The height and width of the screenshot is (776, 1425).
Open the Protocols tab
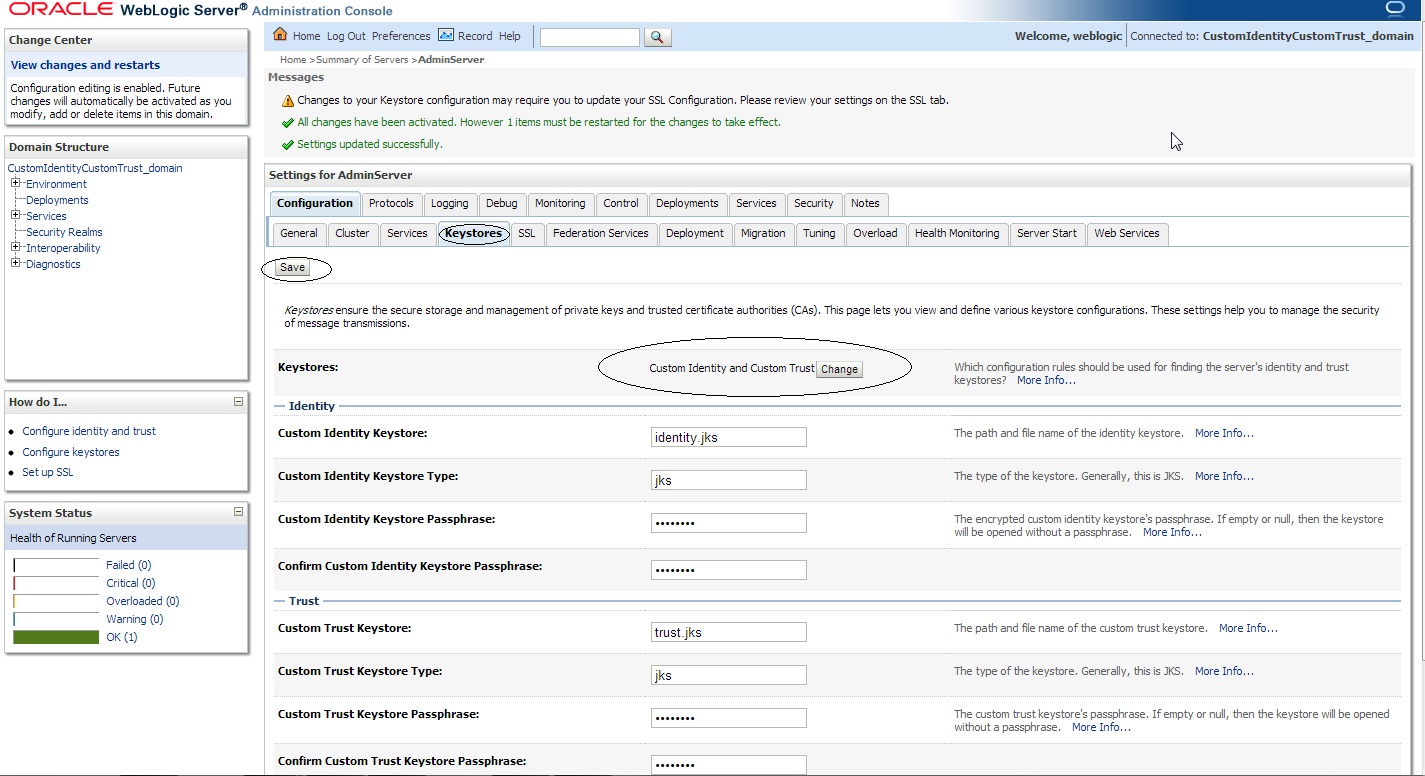(391, 203)
